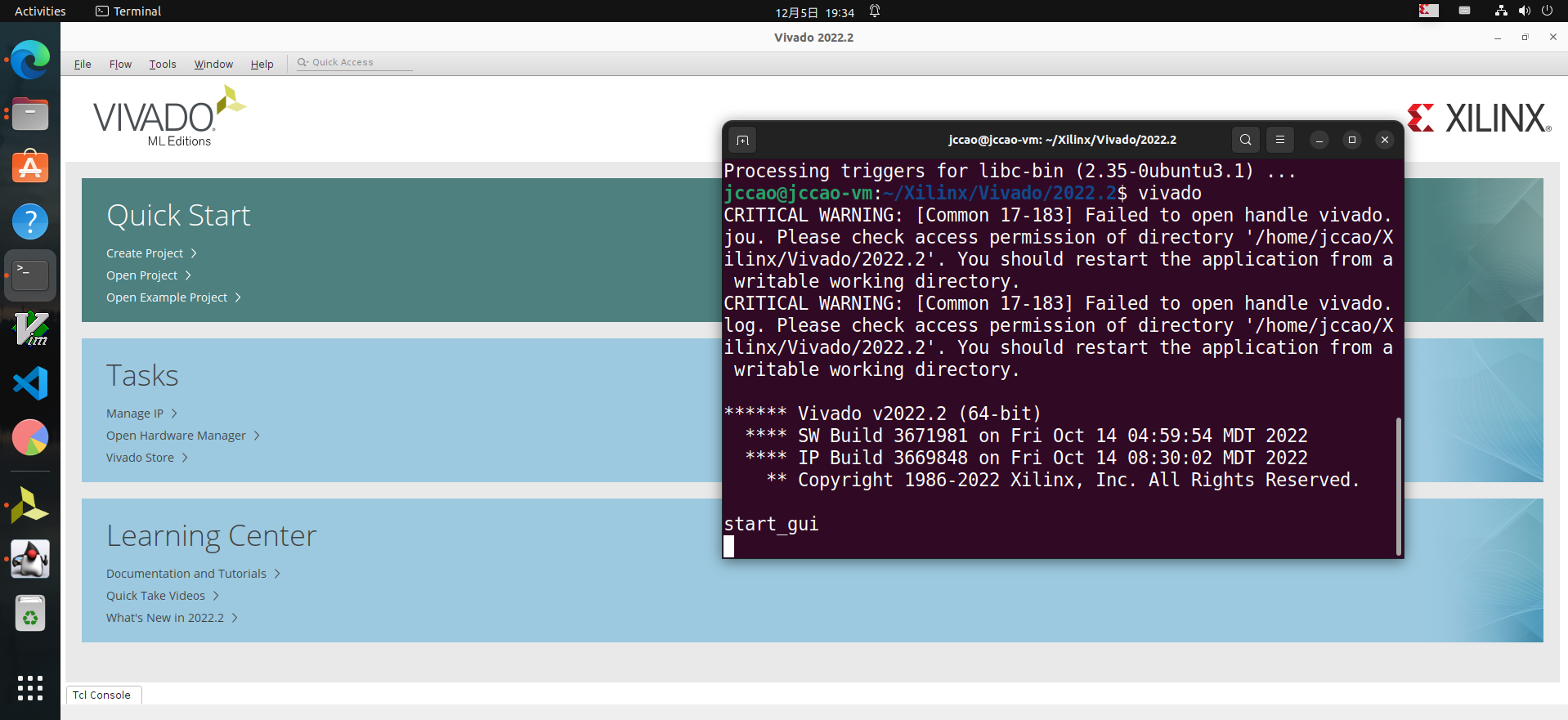Open the Java application dock icon
The width and height of the screenshot is (1568, 720).
(x=30, y=560)
